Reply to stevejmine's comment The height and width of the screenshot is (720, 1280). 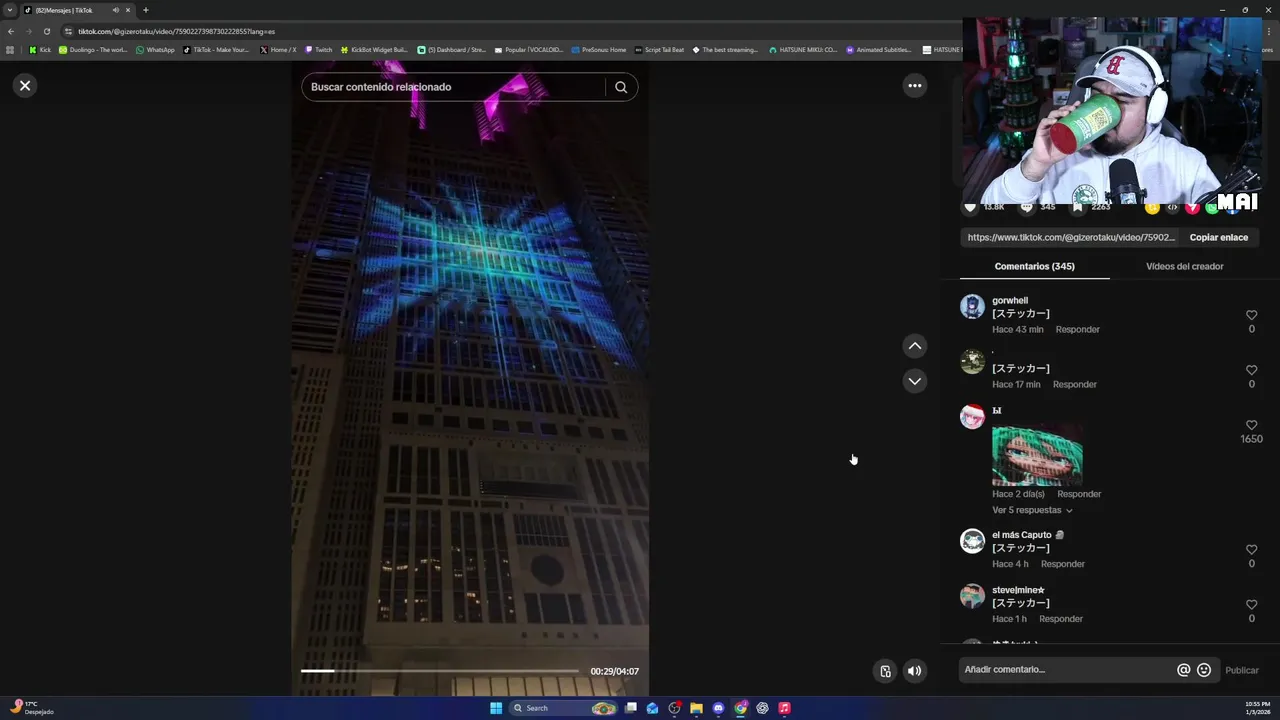click(x=1060, y=619)
